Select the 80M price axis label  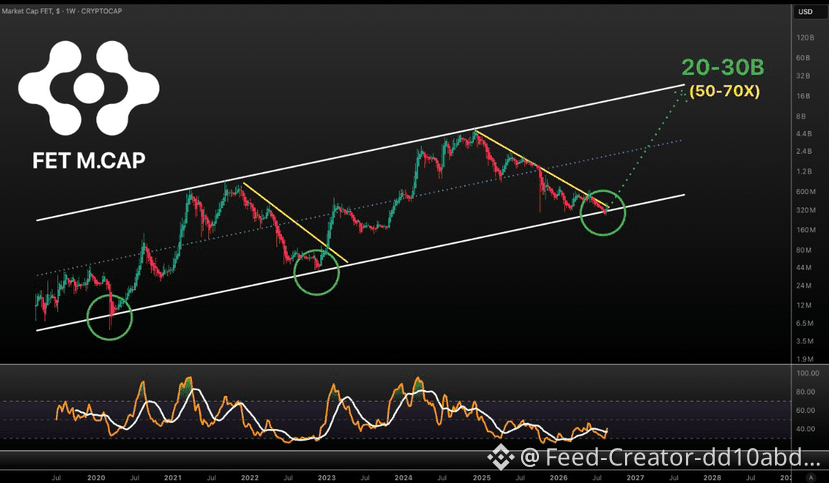[x=804, y=250]
